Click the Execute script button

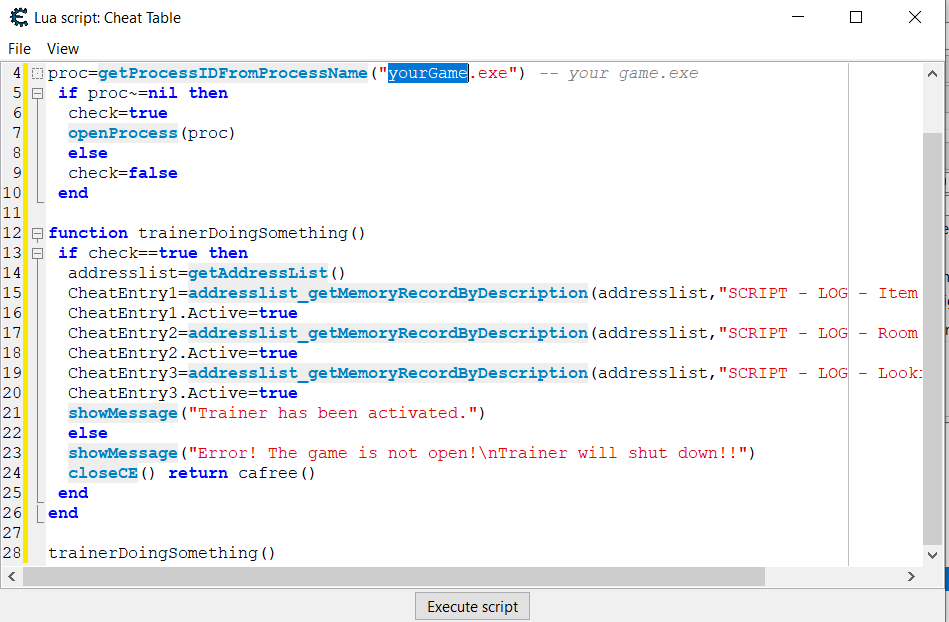click(x=472, y=606)
